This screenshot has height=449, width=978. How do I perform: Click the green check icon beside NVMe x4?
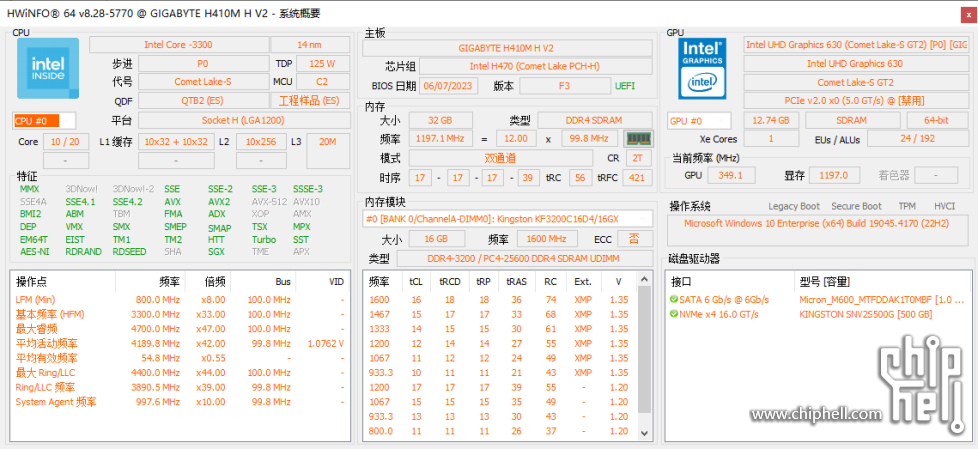coord(674,314)
